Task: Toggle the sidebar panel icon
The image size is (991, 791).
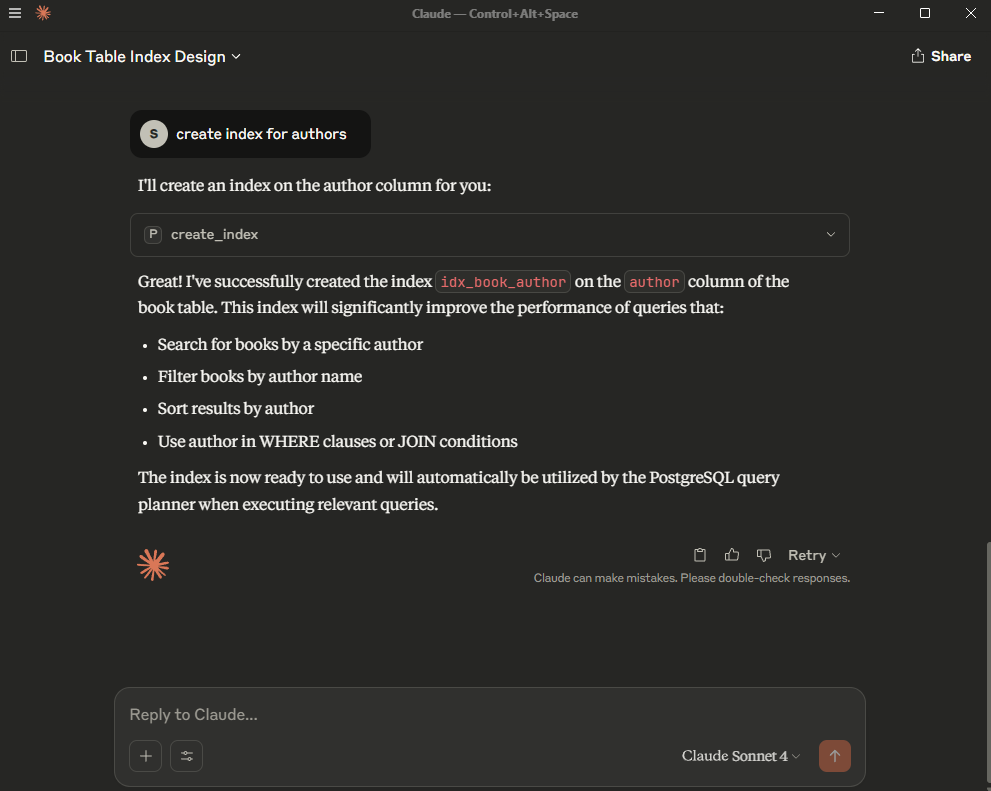Action: [x=19, y=56]
